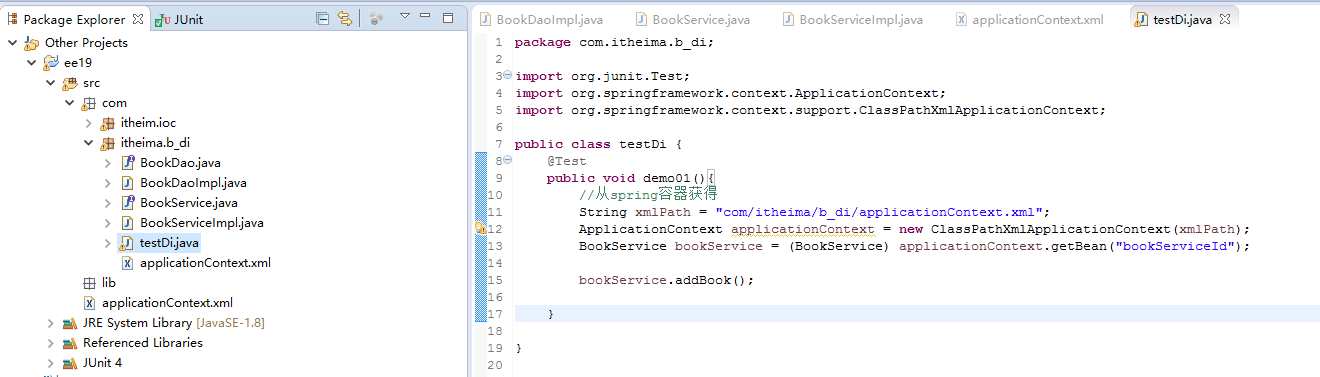Collapse all in Package Explorer
This screenshot has height=377, width=1320.
[322, 18]
